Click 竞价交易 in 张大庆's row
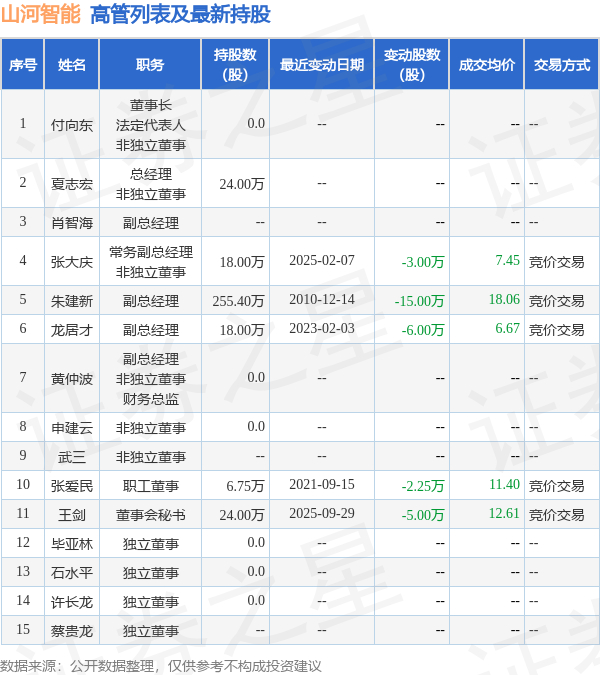Image resolution: width=600 pixels, height=675 pixels. 557,262
